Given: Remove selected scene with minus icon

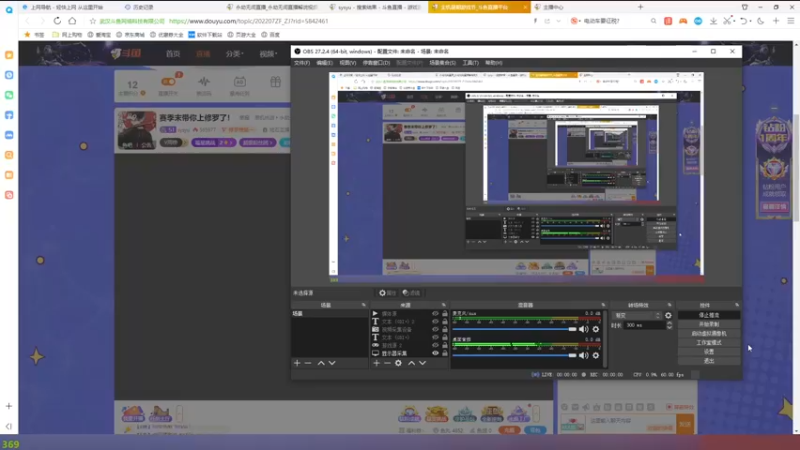Looking at the screenshot, I should (x=308, y=363).
